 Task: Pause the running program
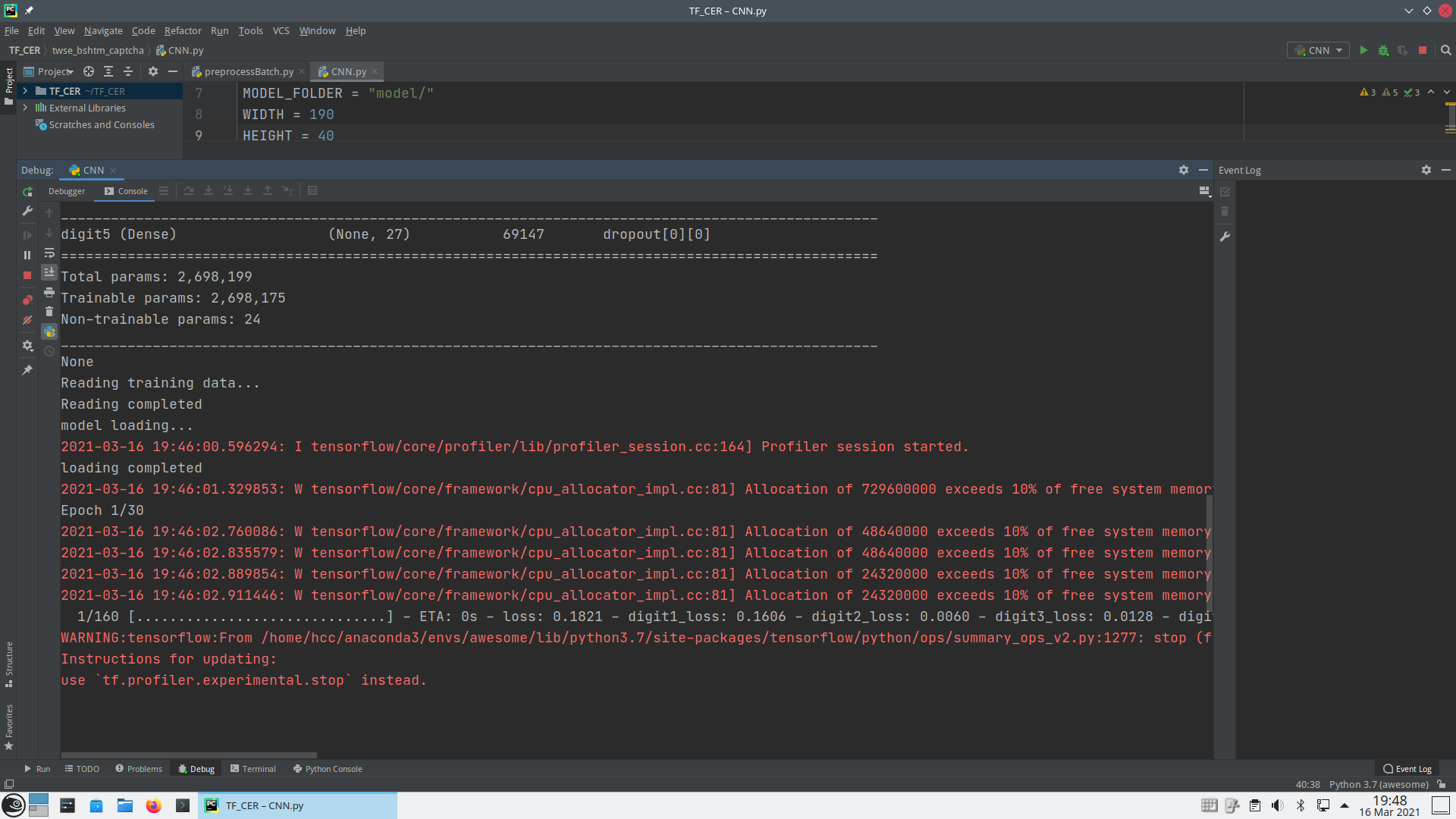click(27, 256)
